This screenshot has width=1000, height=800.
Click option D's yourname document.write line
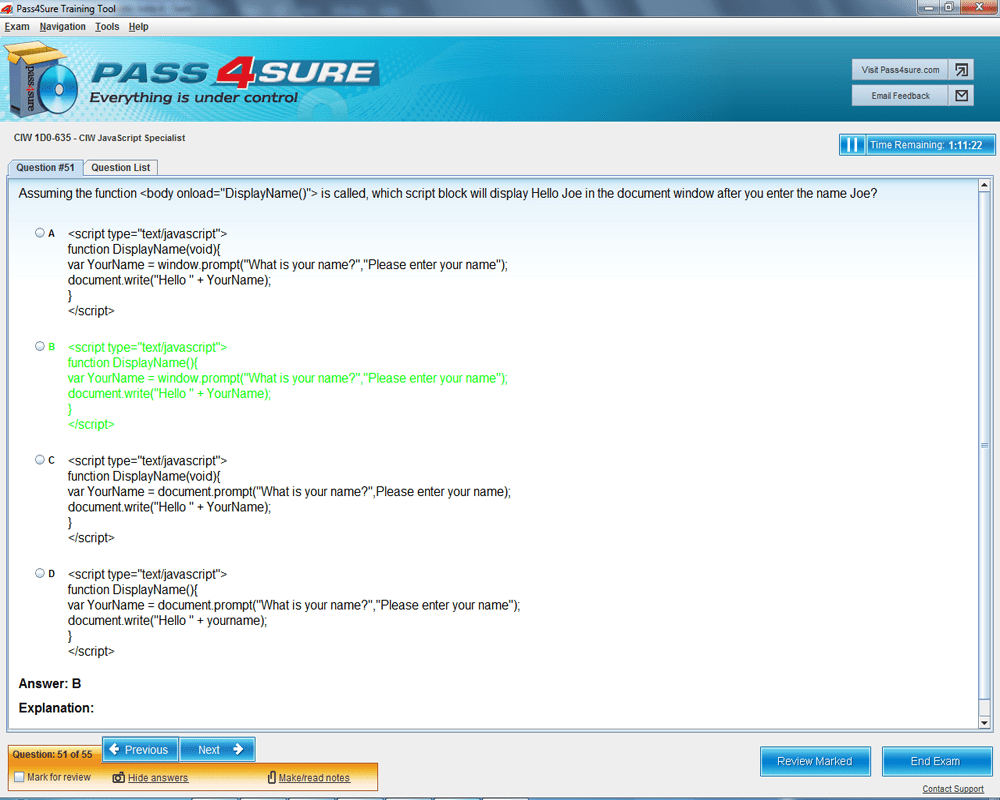[x=167, y=621]
